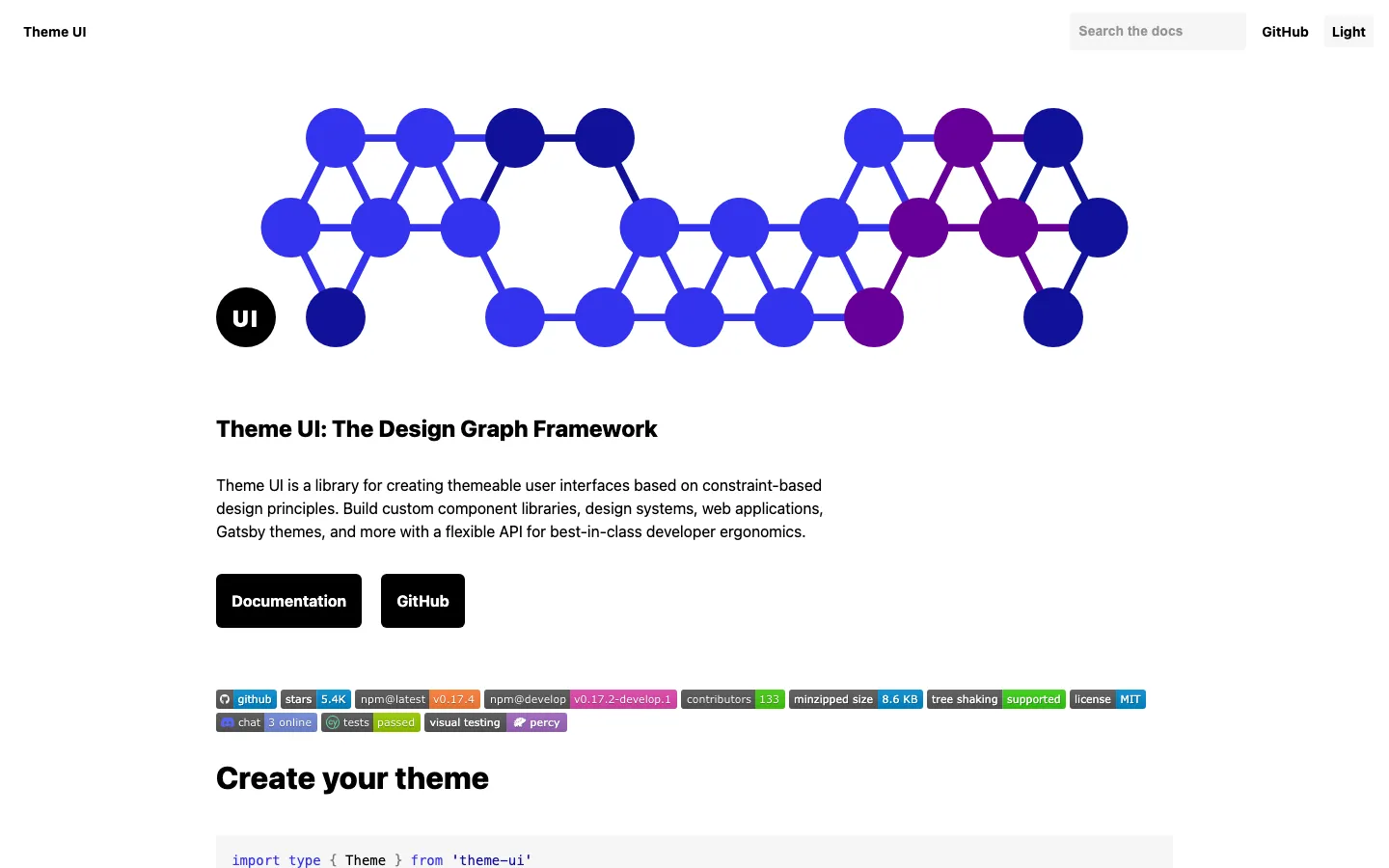Click the Create your theme heading
1389x868 pixels.
(x=352, y=778)
